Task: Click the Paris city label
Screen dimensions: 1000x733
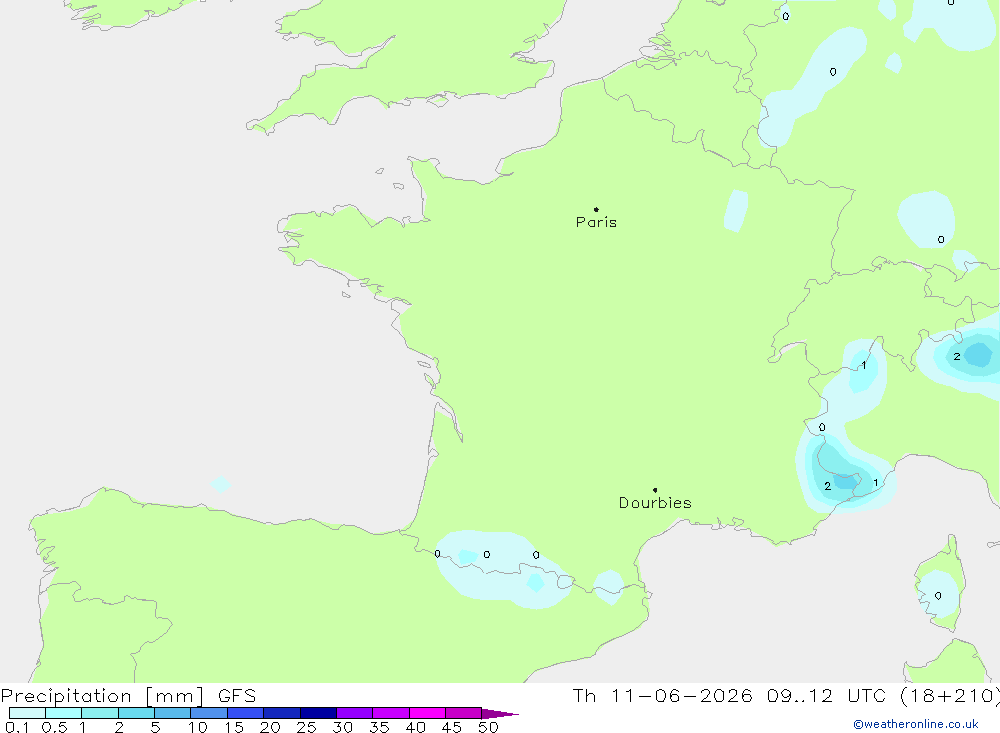Action: point(596,222)
